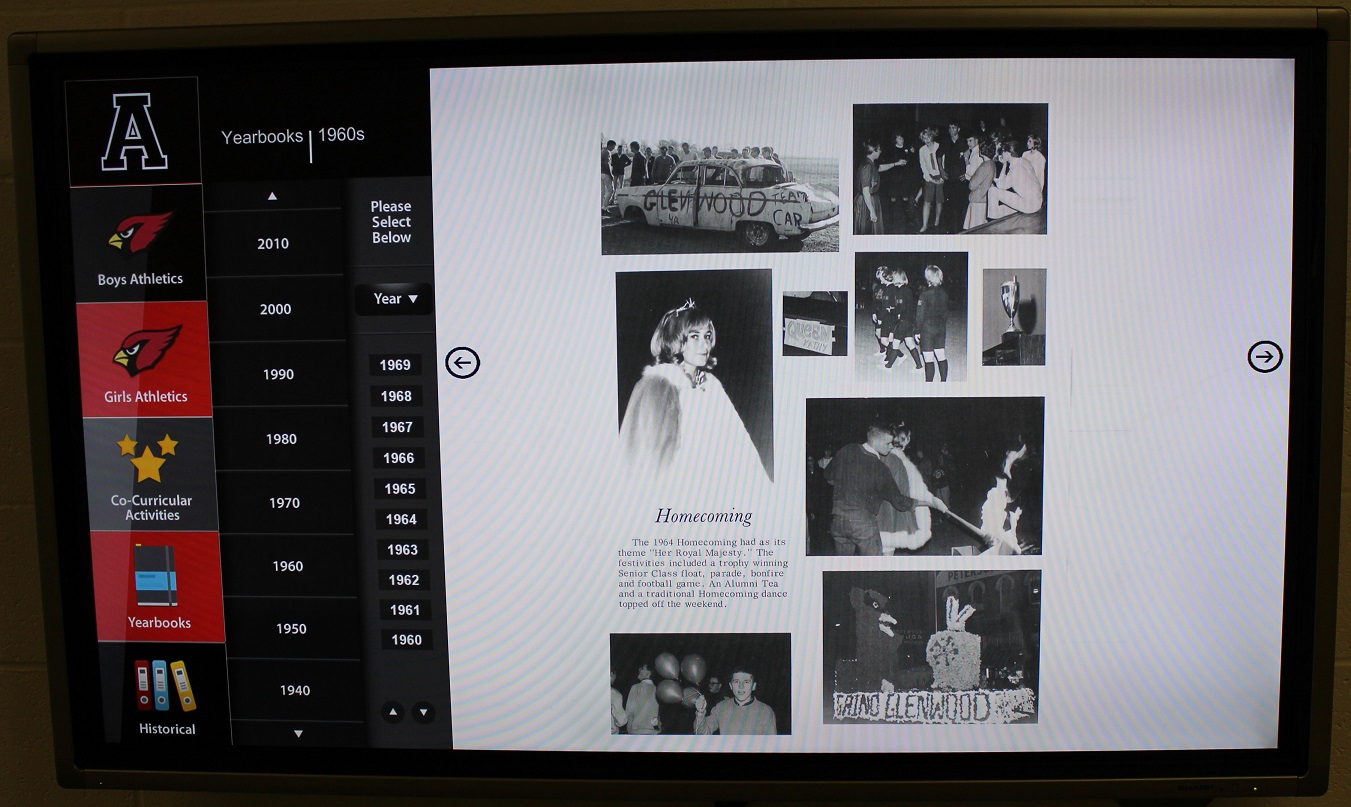This screenshot has height=807, width=1351.
Task: Tap the large letter A logo
Action: [134, 131]
